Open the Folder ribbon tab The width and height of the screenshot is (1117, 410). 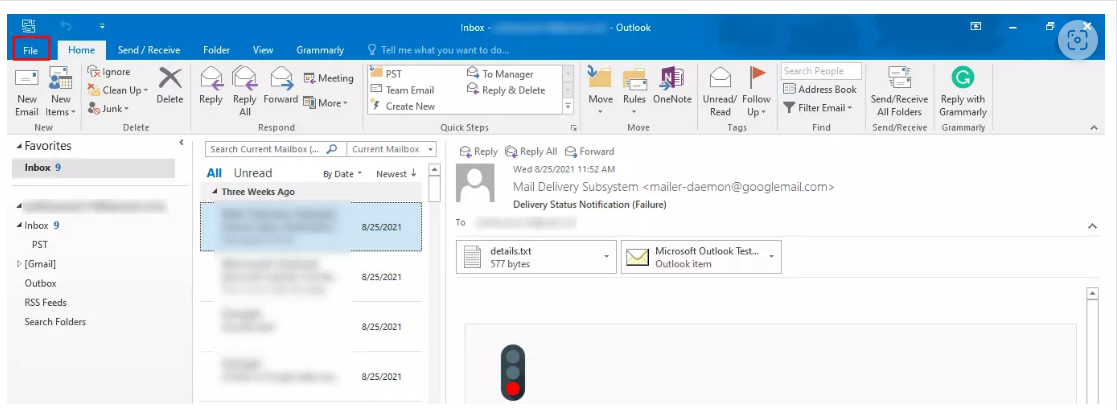pos(216,50)
